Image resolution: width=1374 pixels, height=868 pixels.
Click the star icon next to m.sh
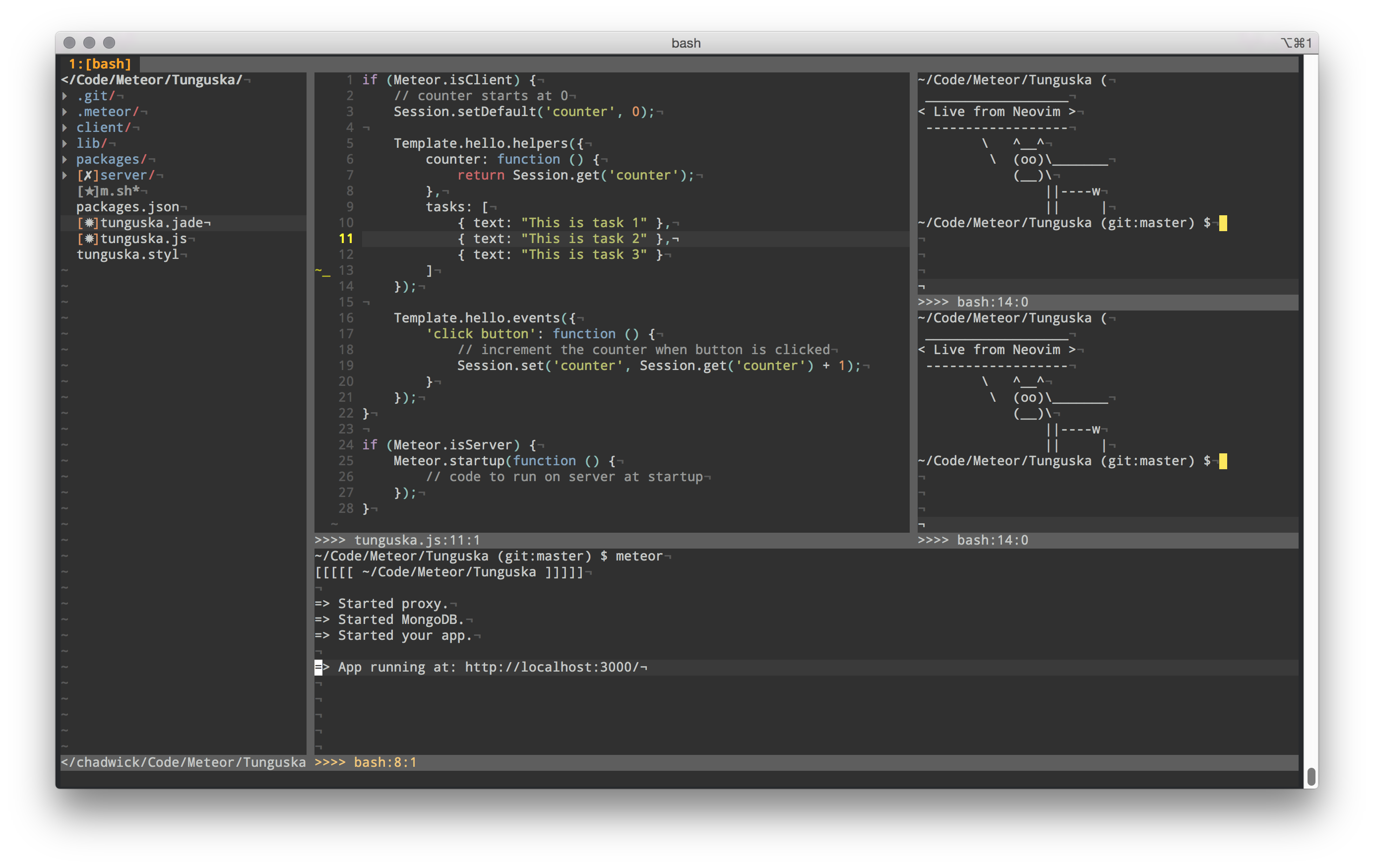pos(89,190)
